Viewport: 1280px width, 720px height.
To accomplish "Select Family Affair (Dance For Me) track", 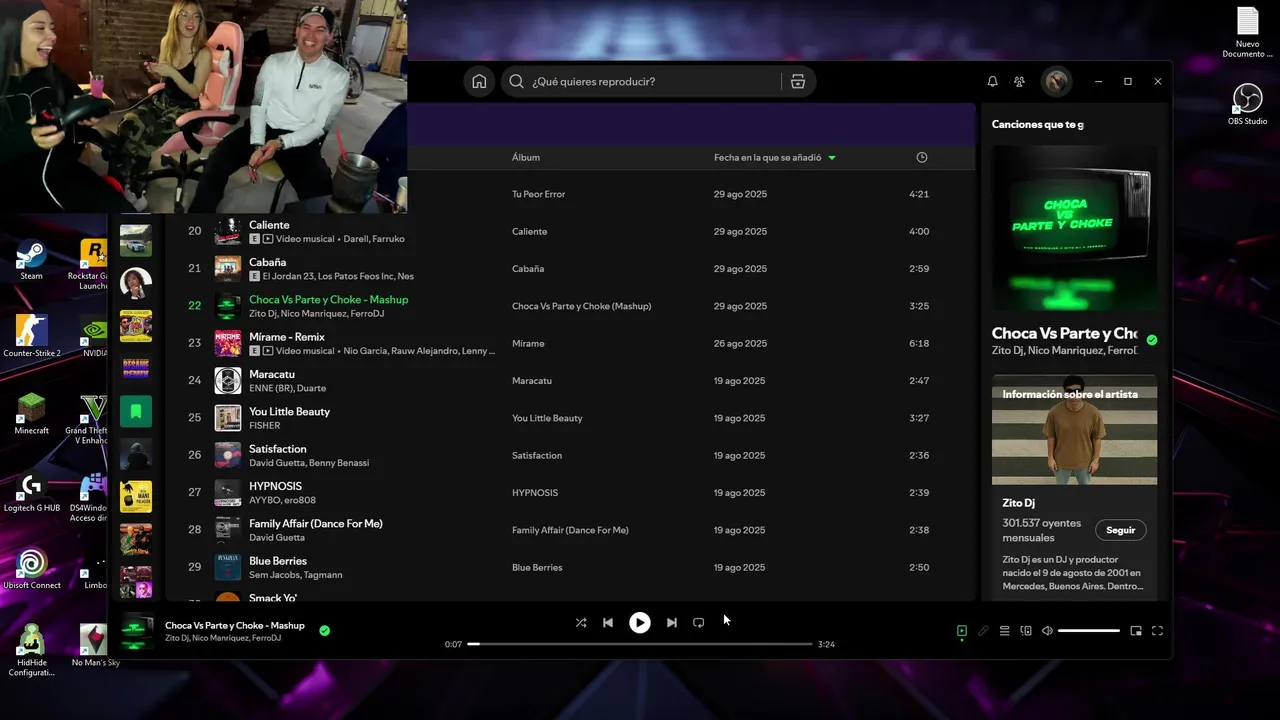I will 316,523.
